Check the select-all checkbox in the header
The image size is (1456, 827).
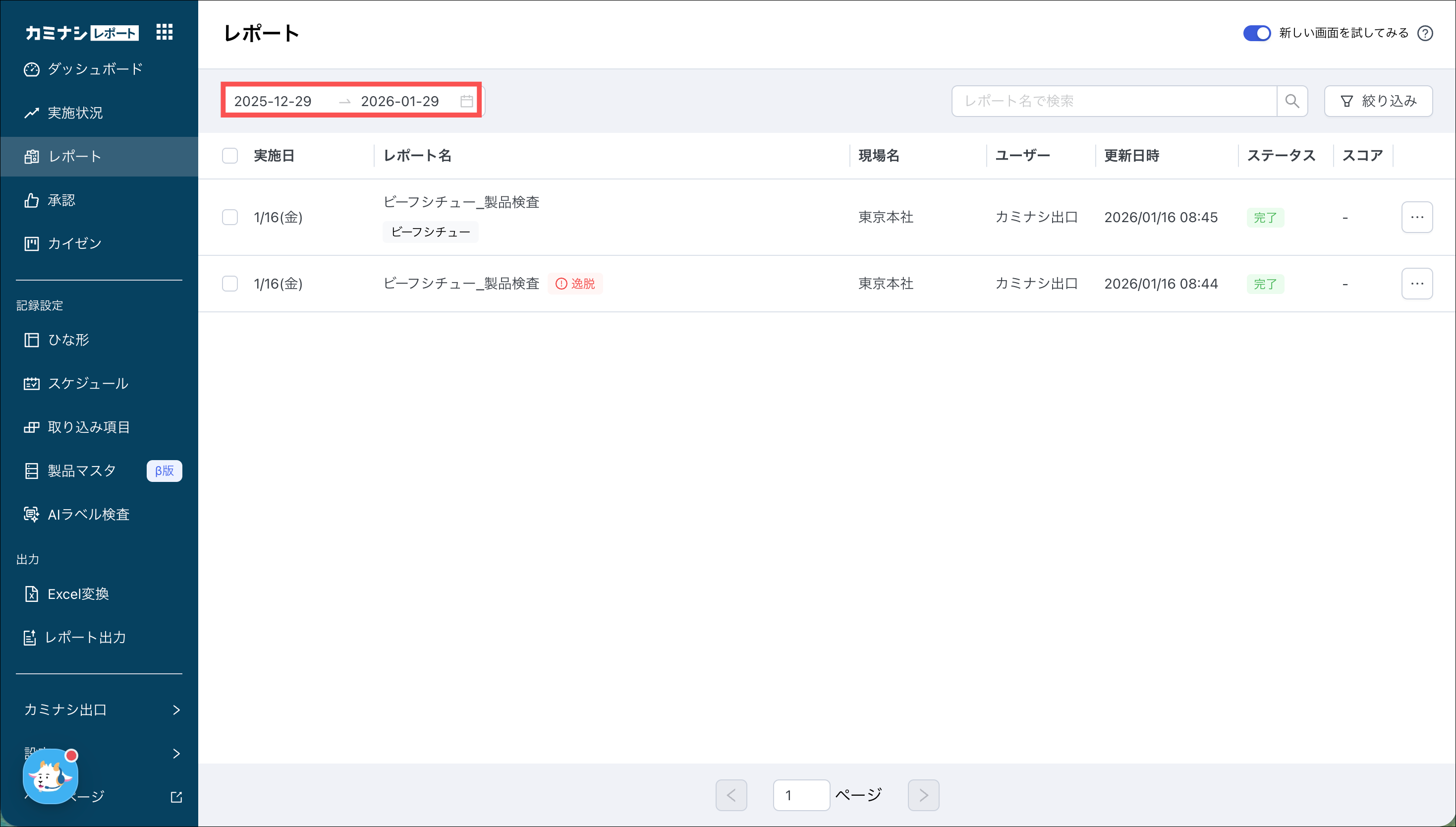[230, 156]
